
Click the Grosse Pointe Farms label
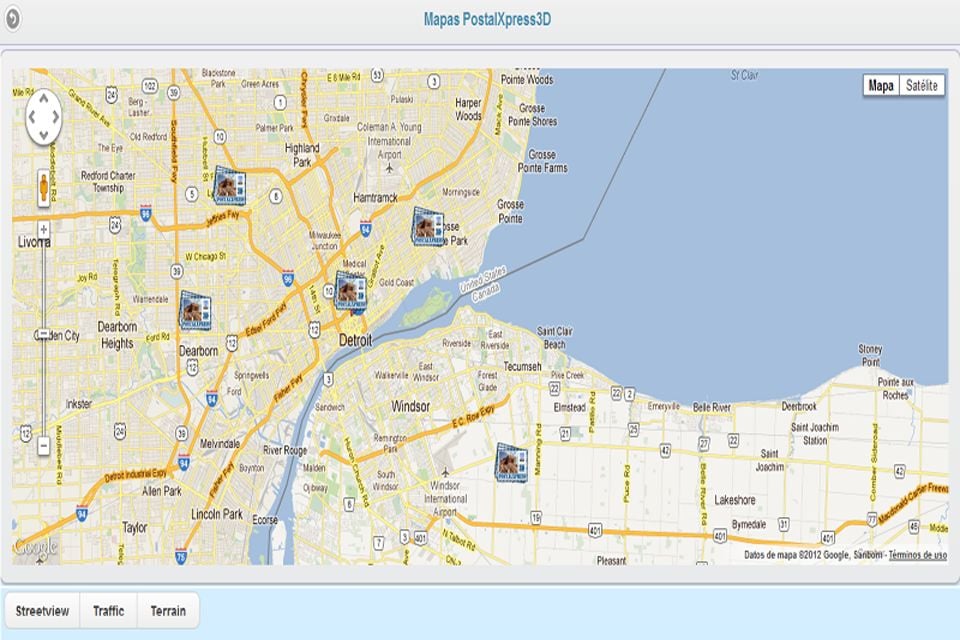click(542, 161)
